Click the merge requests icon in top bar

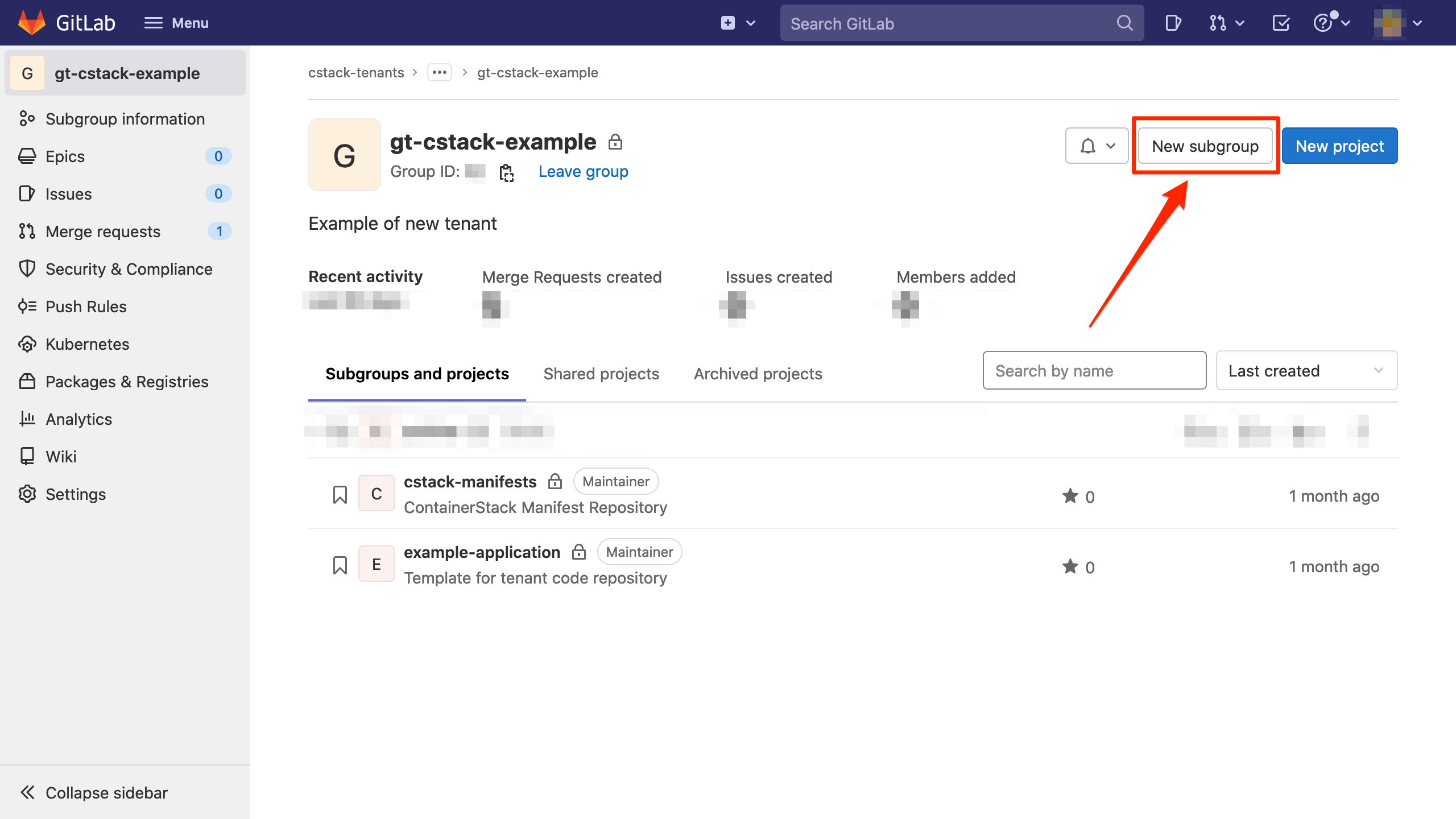click(x=1217, y=23)
